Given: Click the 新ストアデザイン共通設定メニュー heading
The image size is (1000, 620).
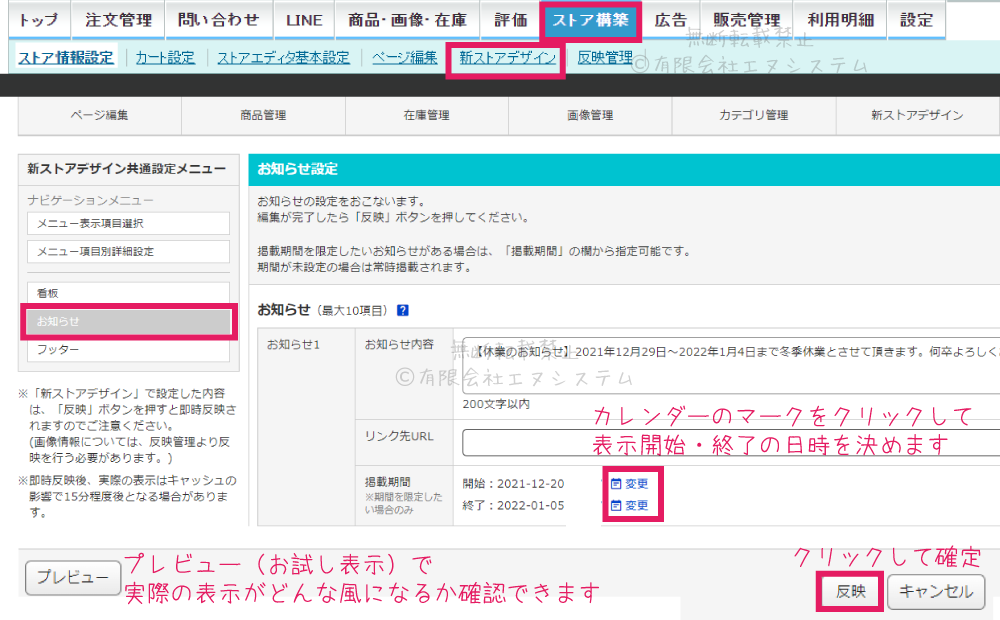Looking at the screenshot, I should point(126,169).
